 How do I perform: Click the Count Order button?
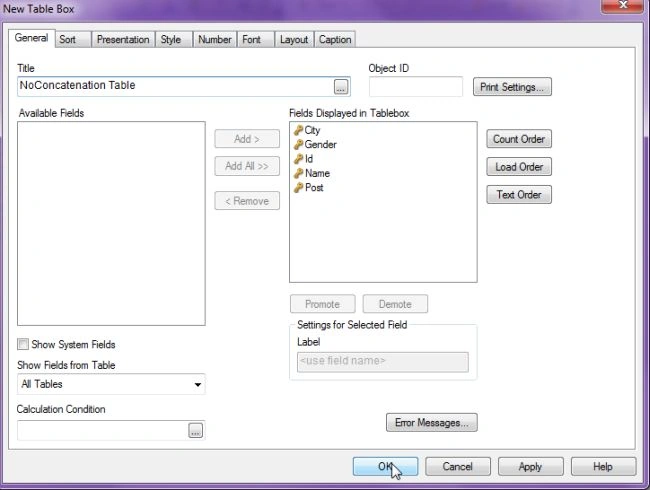point(519,139)
